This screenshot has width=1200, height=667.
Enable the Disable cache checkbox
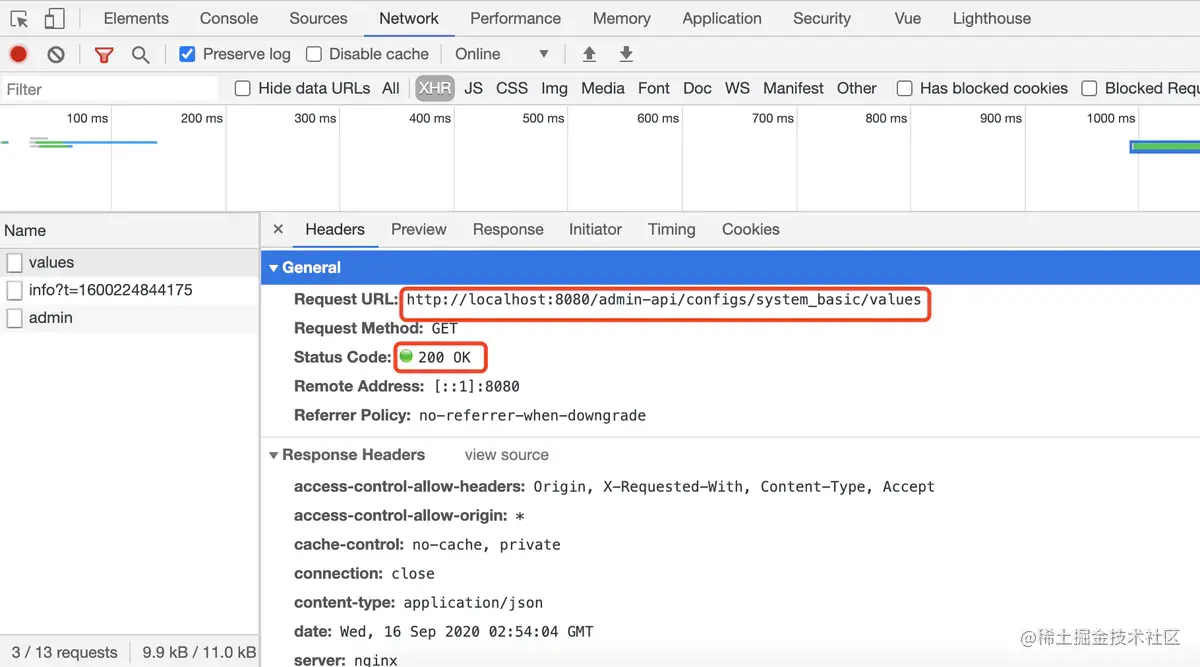(314, 54)
